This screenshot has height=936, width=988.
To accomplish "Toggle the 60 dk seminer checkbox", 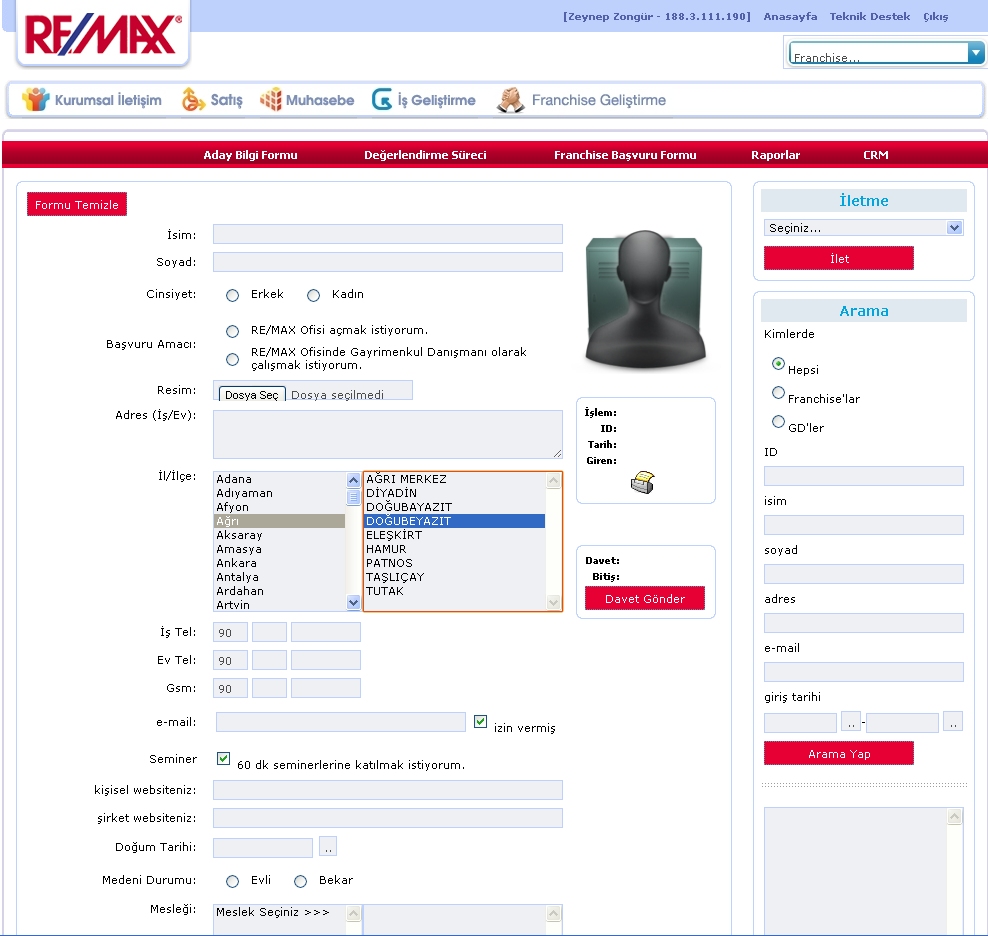I will [x=223, y=758].
